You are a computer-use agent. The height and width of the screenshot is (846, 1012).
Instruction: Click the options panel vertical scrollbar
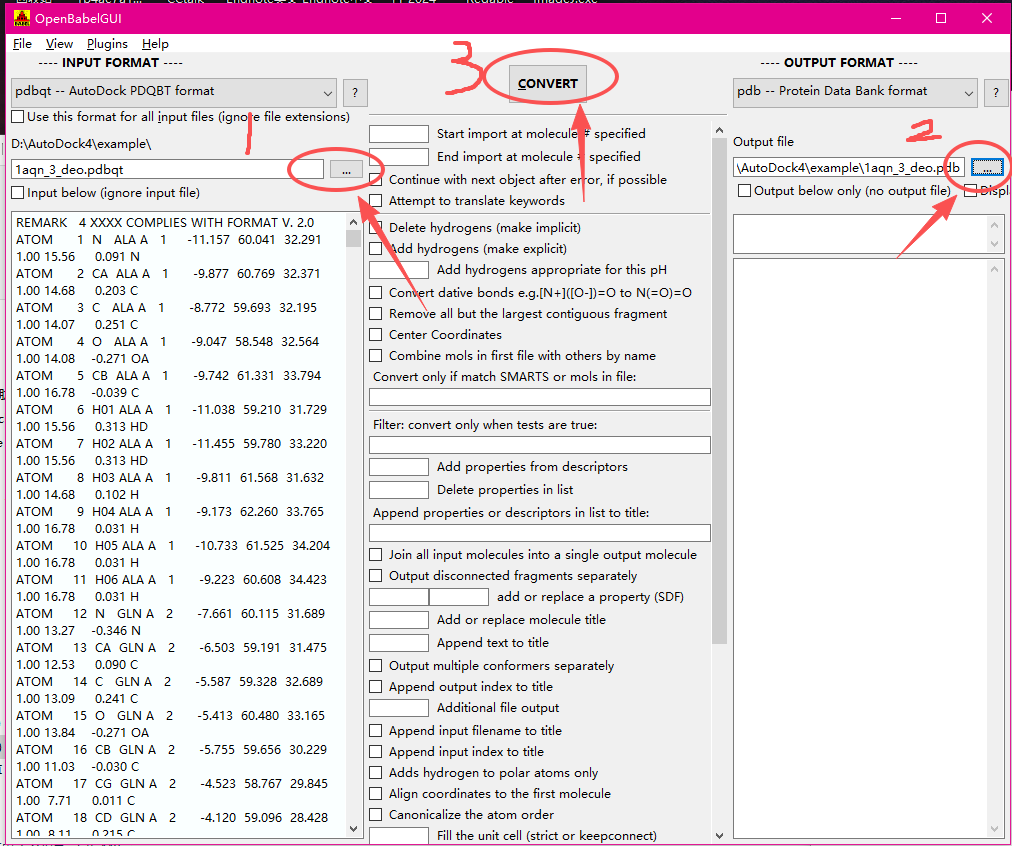tap(719, 400)
